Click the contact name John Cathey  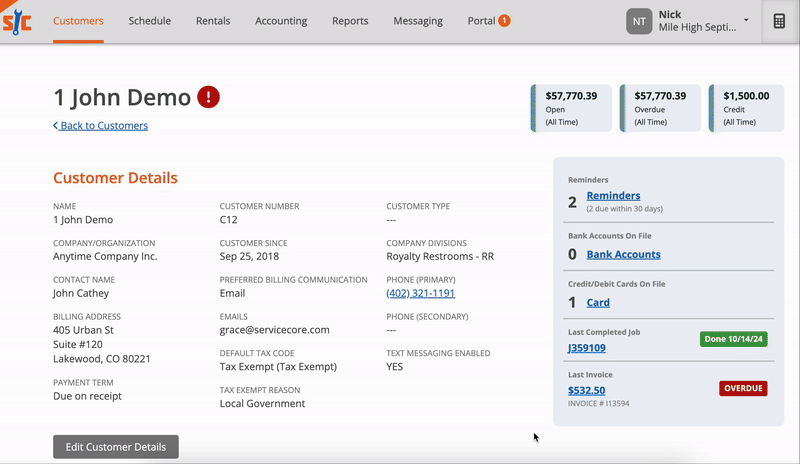click(81, 293)
